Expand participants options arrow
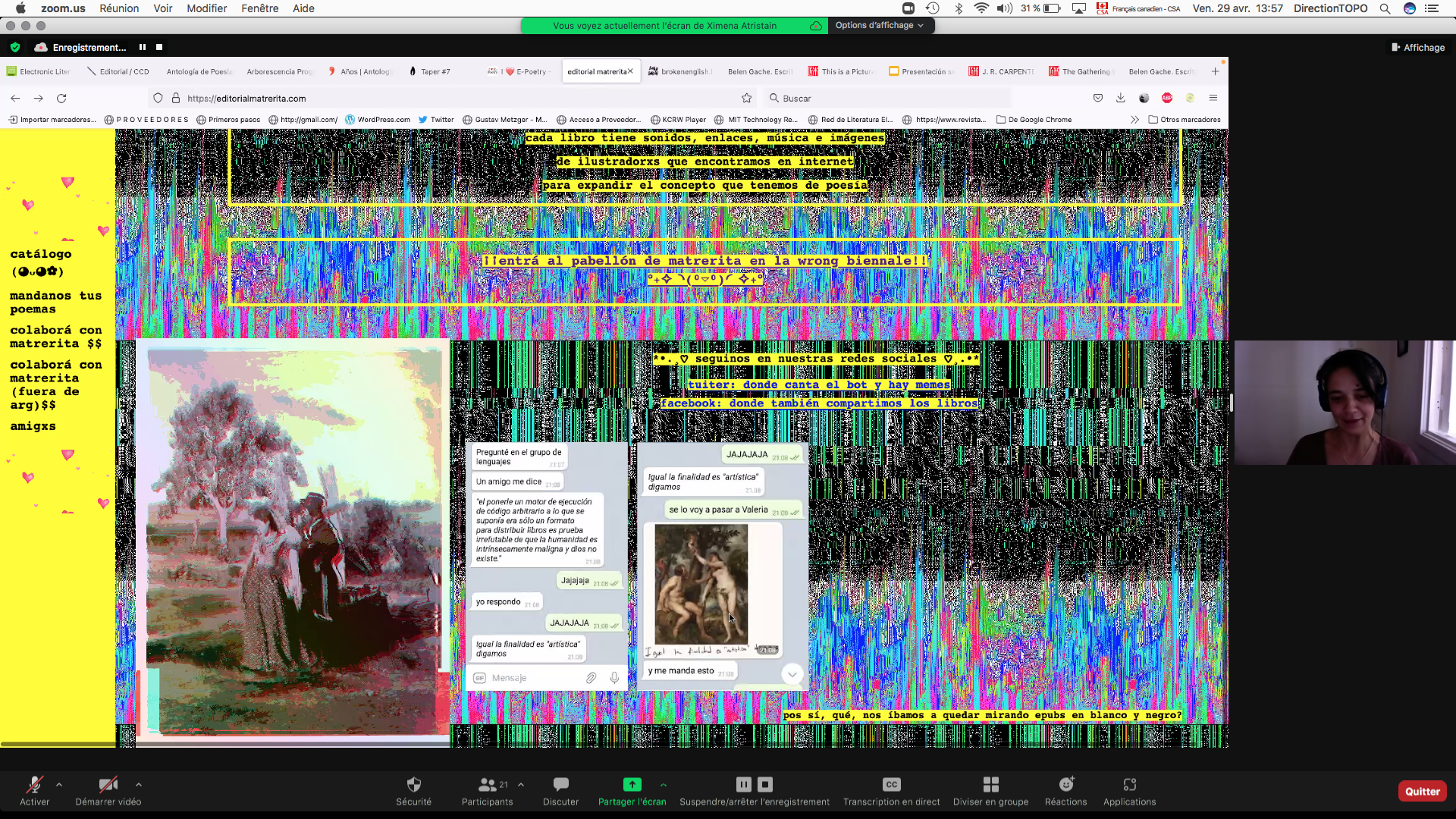1456x819 pixels. (x=521, y=785)
